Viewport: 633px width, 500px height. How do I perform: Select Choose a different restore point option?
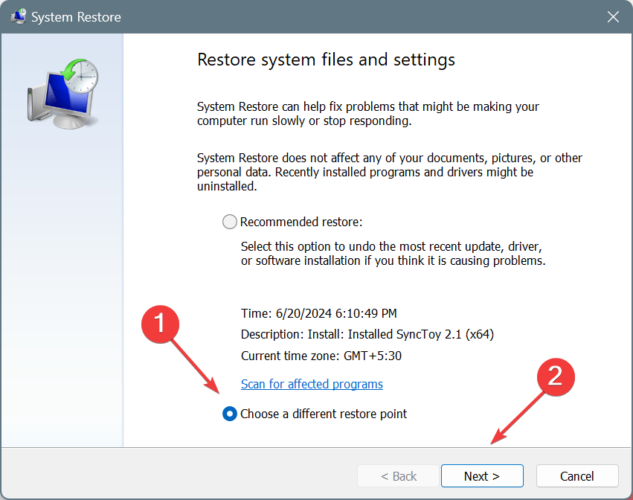pos(229,414)
